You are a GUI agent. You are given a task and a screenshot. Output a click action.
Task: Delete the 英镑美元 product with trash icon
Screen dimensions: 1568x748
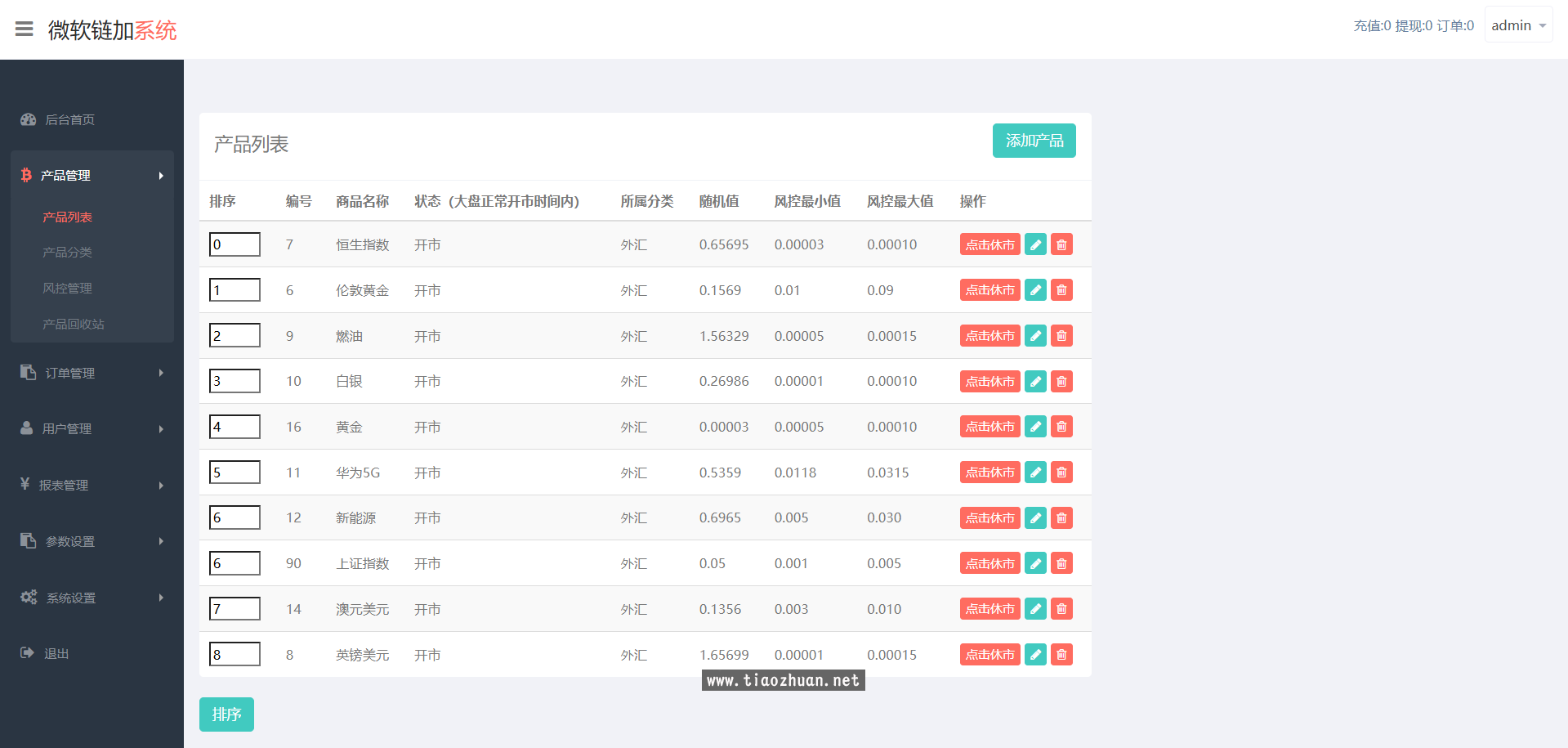point(1061,654)
